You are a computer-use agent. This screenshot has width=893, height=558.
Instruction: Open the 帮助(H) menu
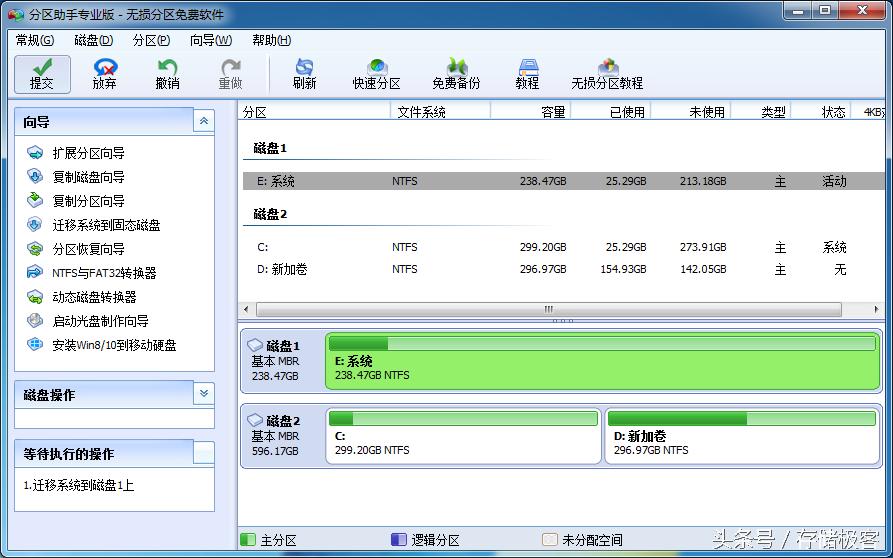272,40
